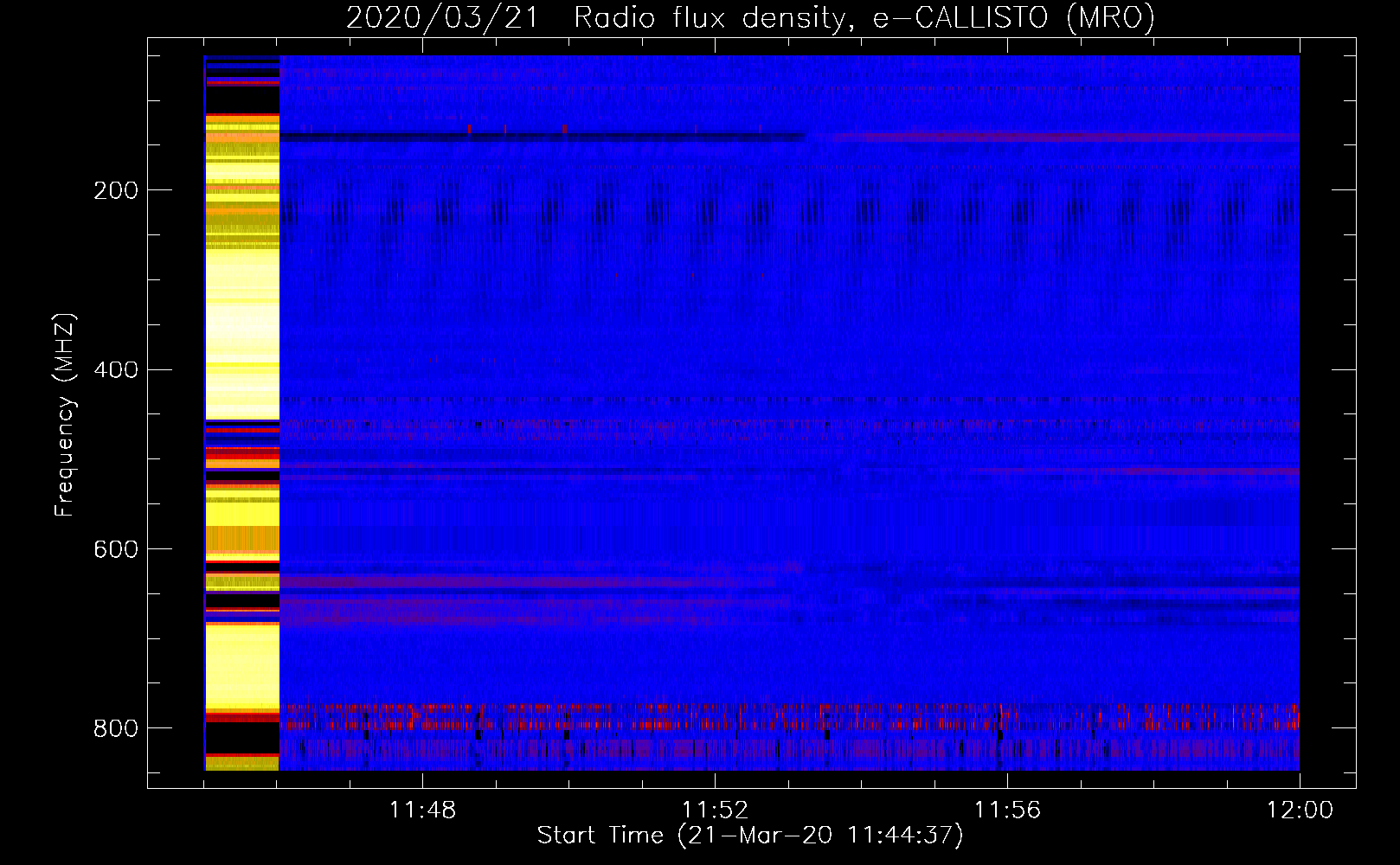Click the bright yellow calibration strip in the spectrogram
This screenshot has width=1400, height=865.
click(241, 413)
